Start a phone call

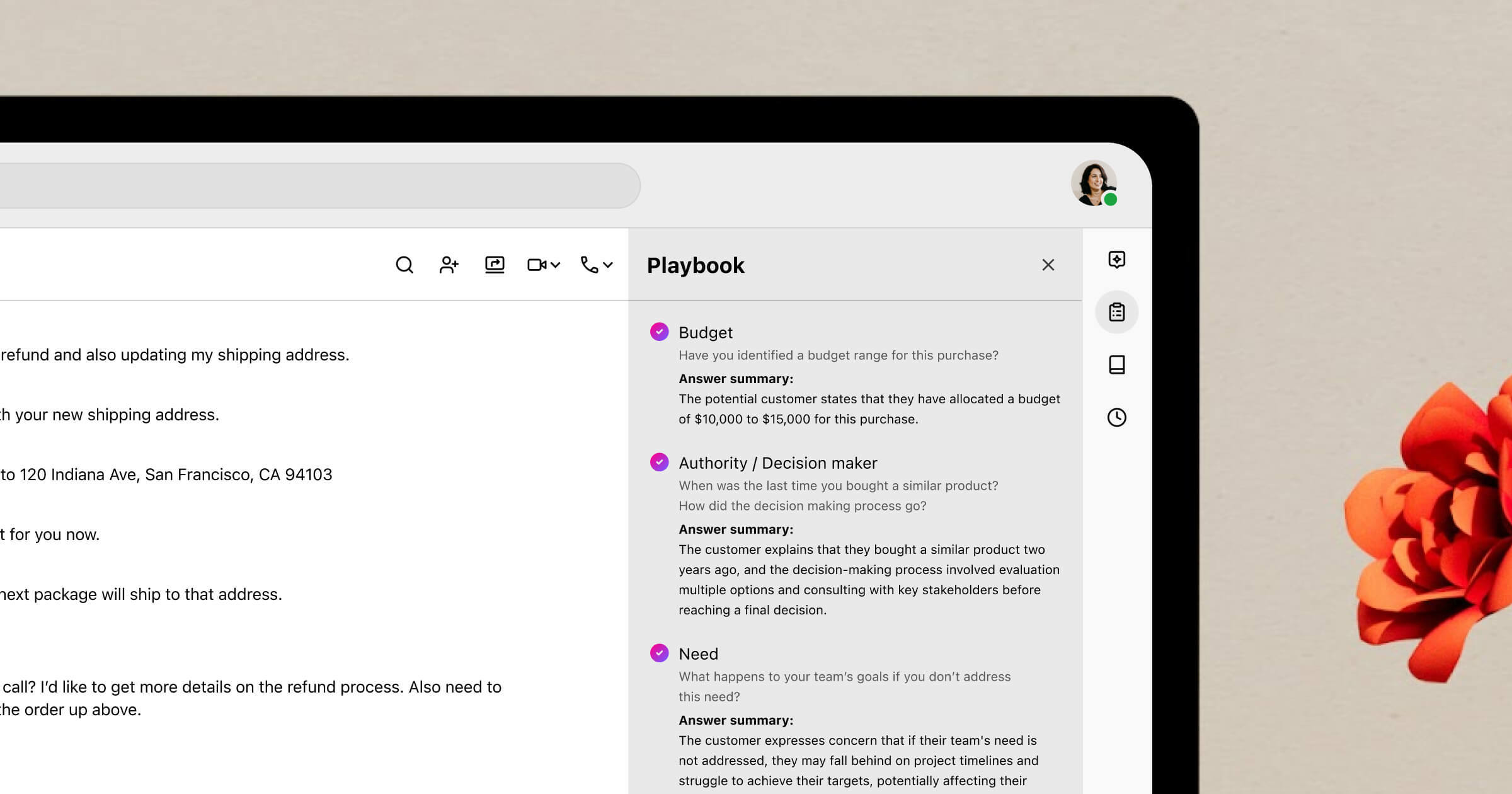pos(588,265)
